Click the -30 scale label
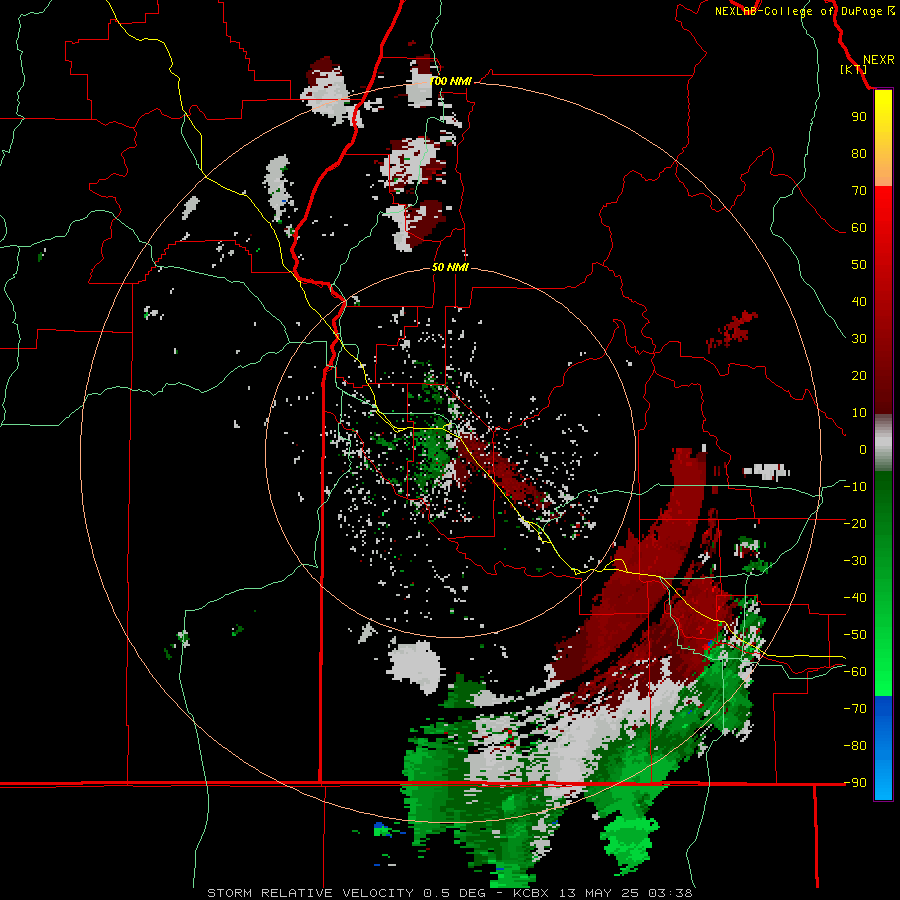This screenshot has height=900, width=900. (855, 561)
